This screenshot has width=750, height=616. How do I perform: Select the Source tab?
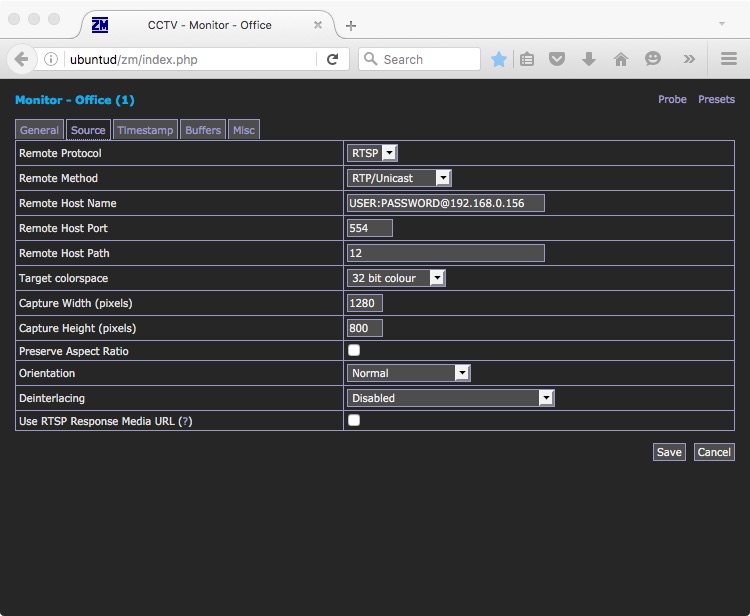[x=88, y=130]
